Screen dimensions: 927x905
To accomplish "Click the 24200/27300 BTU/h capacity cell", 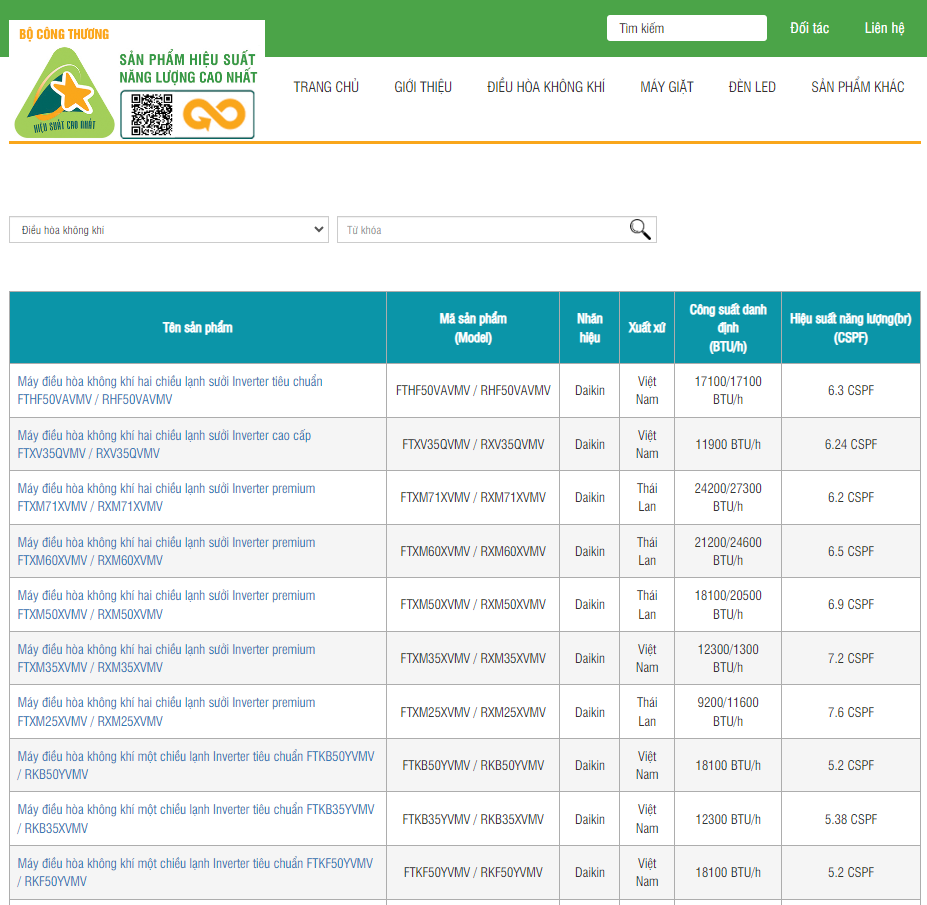I will coord(728,497).
